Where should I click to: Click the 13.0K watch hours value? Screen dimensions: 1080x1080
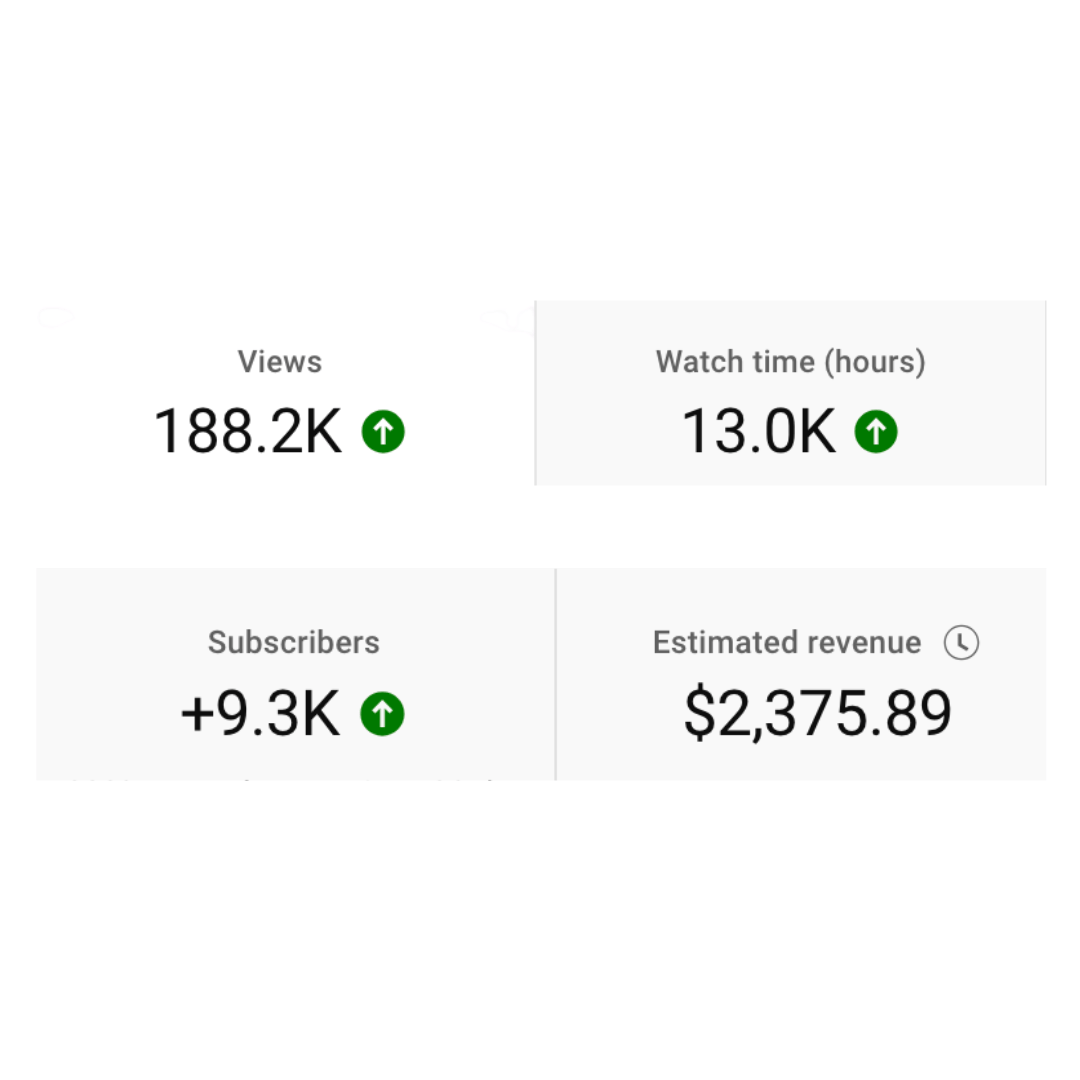pos(758,431)
